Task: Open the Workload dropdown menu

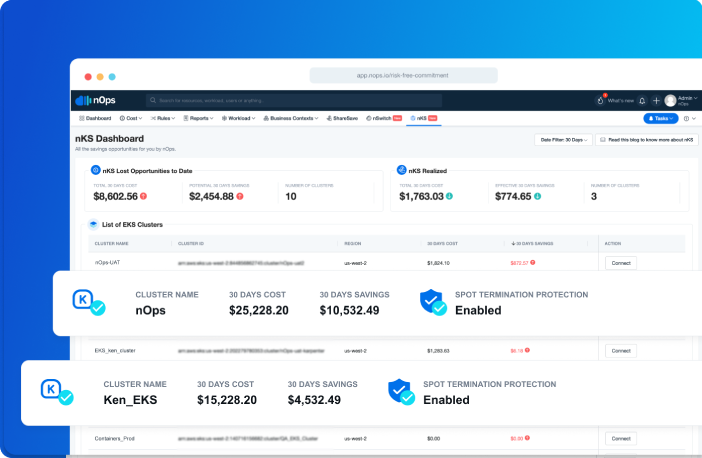Action: pyautogui.click(x=238, y=118)
